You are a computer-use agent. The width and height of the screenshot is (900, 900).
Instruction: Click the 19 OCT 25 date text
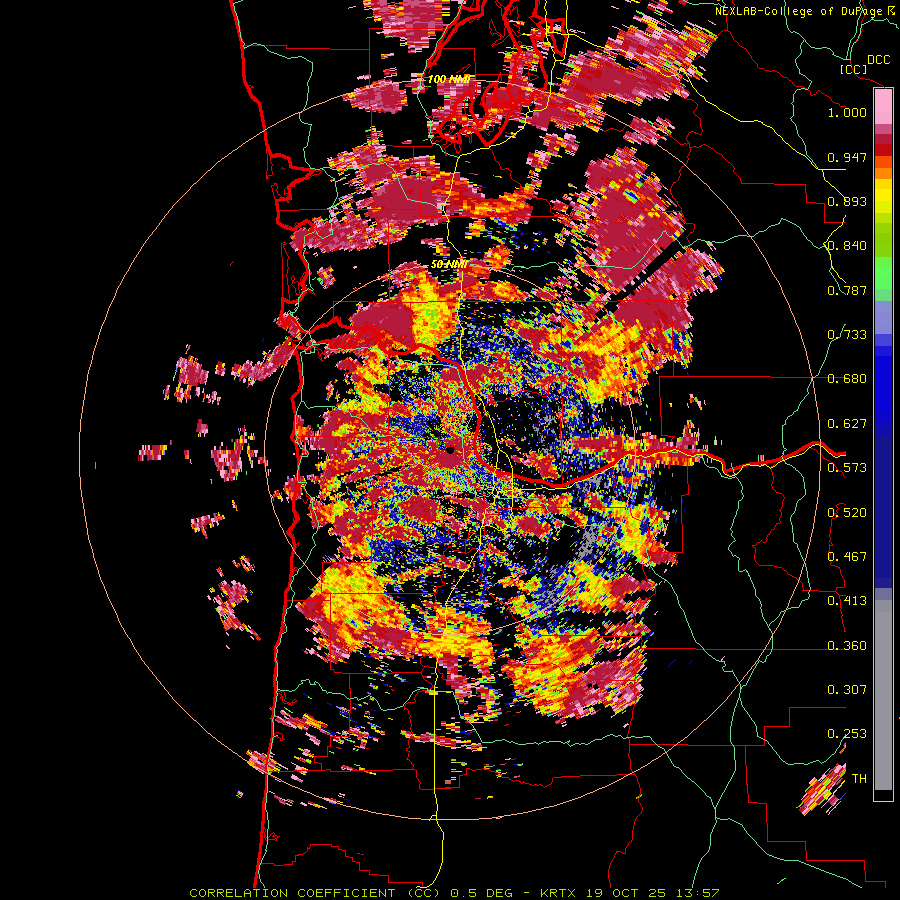point(627,893)
